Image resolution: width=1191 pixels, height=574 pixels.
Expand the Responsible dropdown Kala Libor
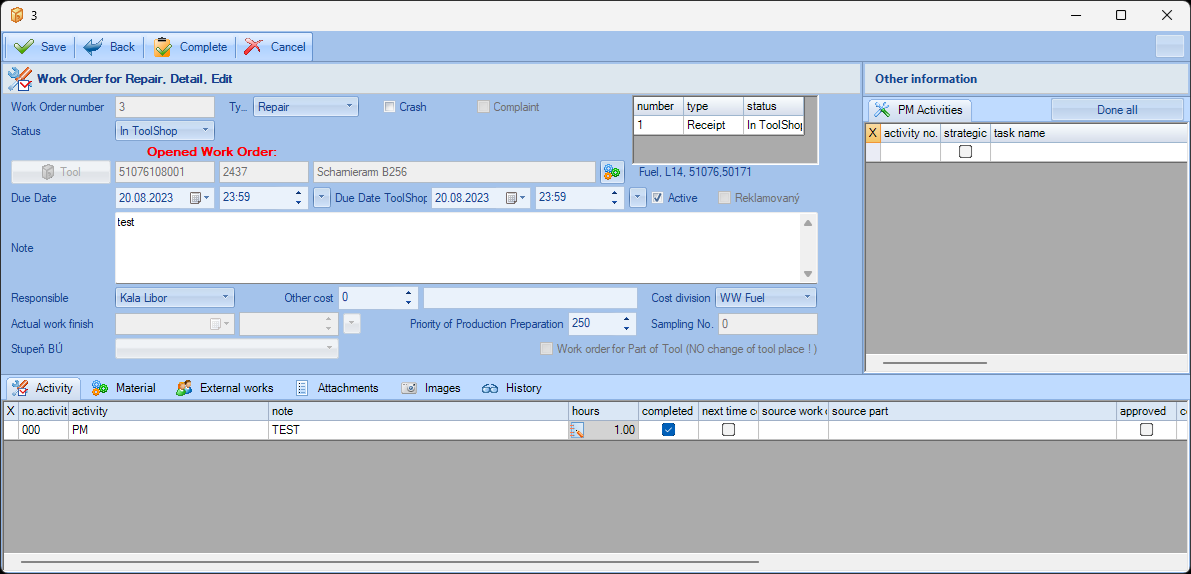point(175,297)
